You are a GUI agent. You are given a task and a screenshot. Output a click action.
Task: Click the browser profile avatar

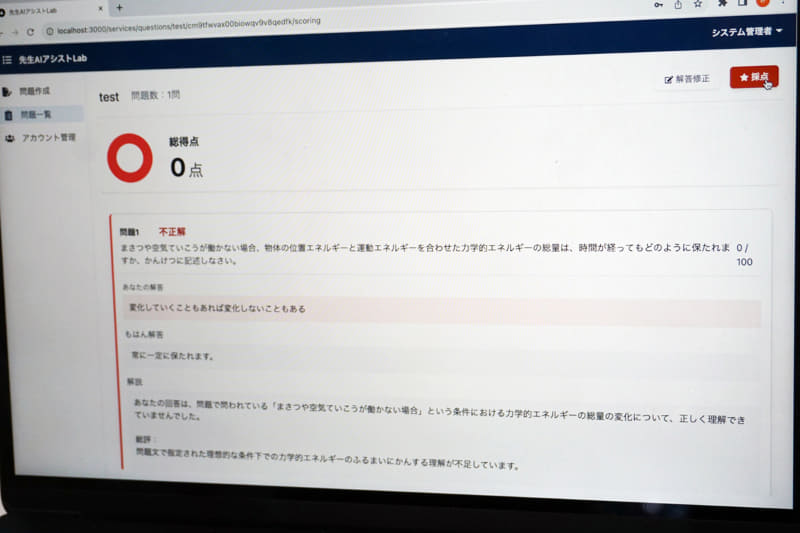pos(763,2)
